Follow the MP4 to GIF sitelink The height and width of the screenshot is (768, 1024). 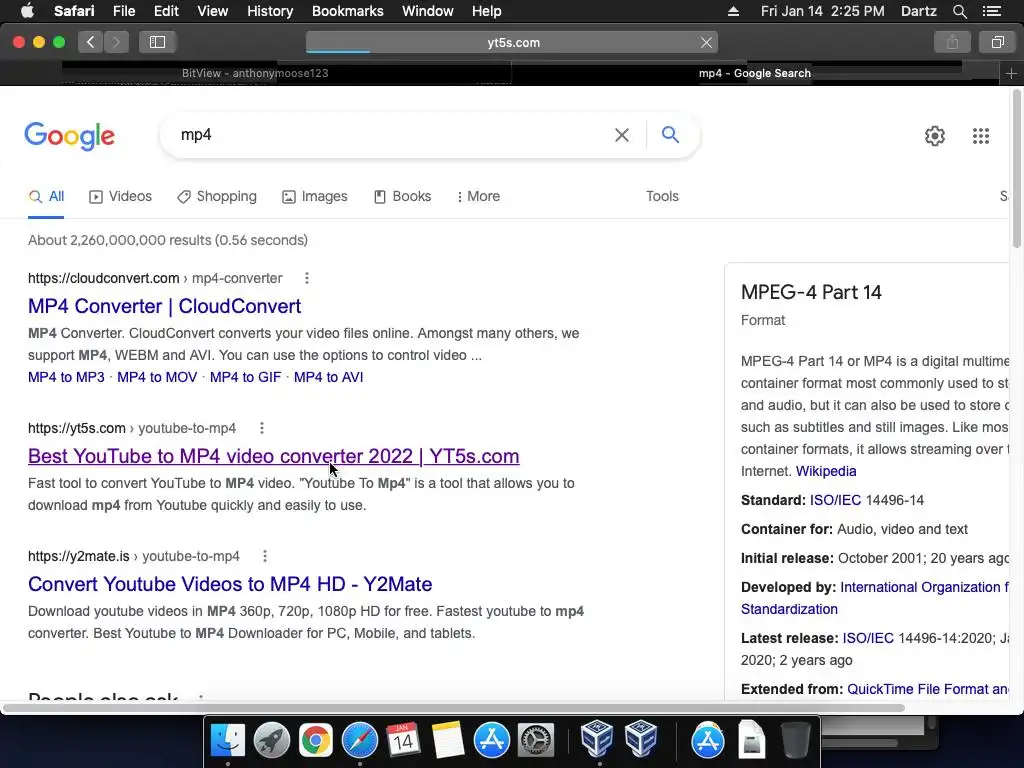tap(246, 377)
